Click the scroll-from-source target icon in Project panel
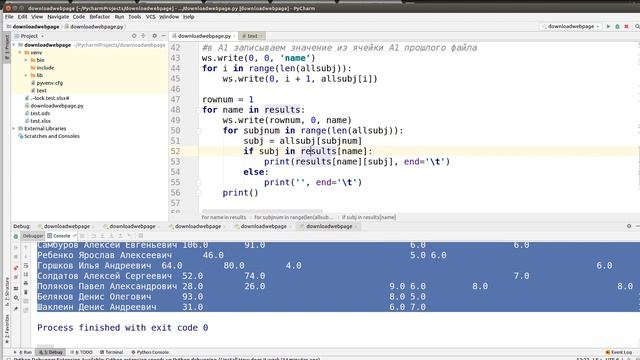The width and height of the screenshot is (640, 360). tap(134, 36)
